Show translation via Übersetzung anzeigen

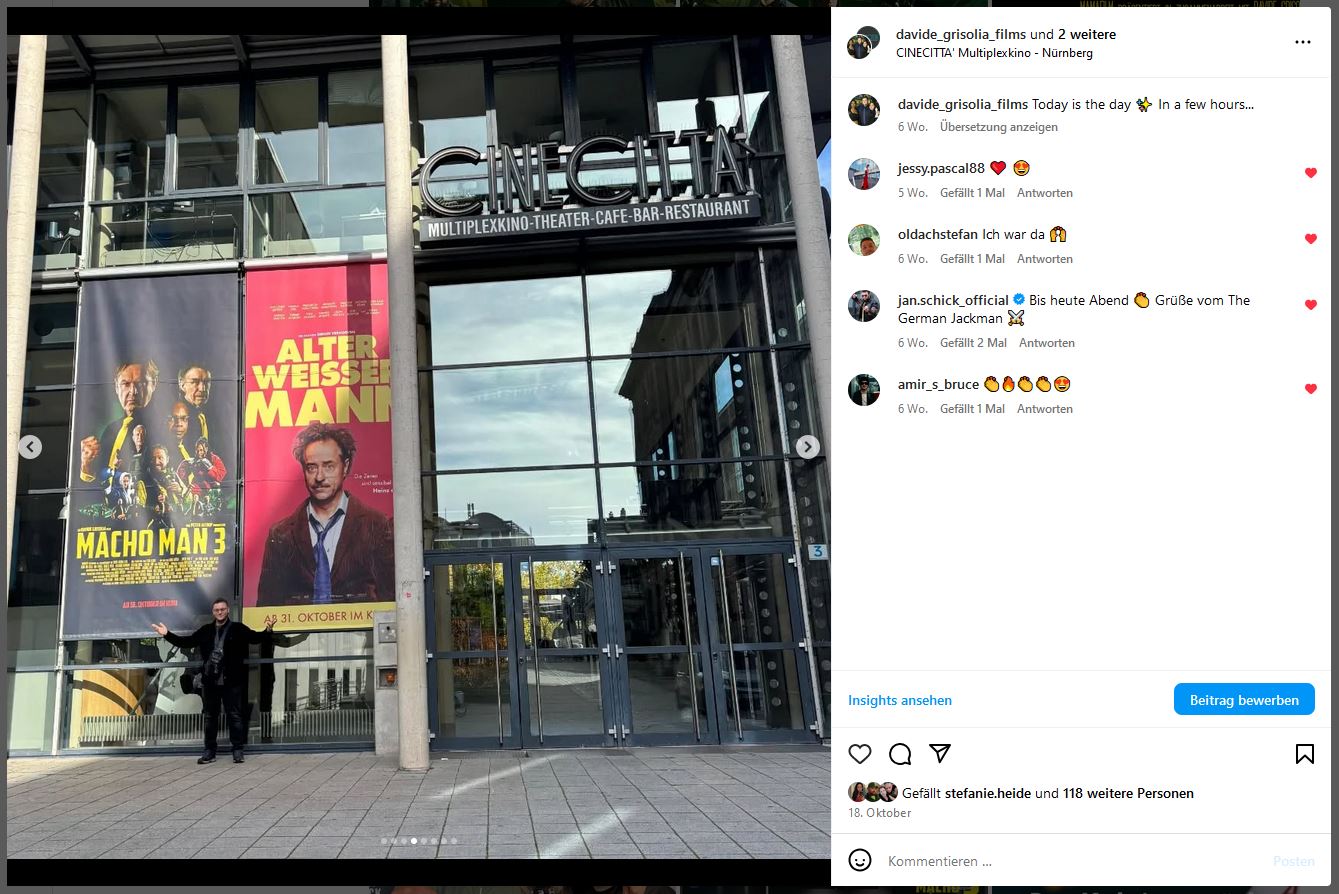click(998, 127)
